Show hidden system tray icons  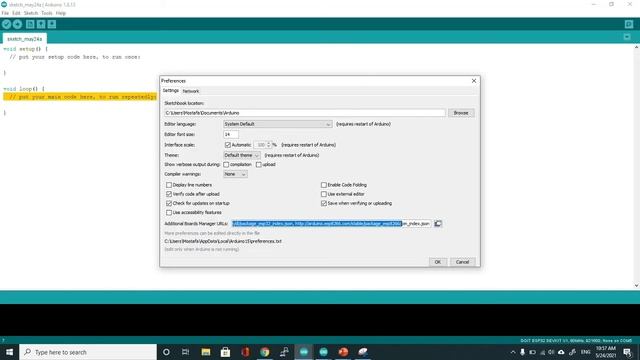(x=513, y=352)
